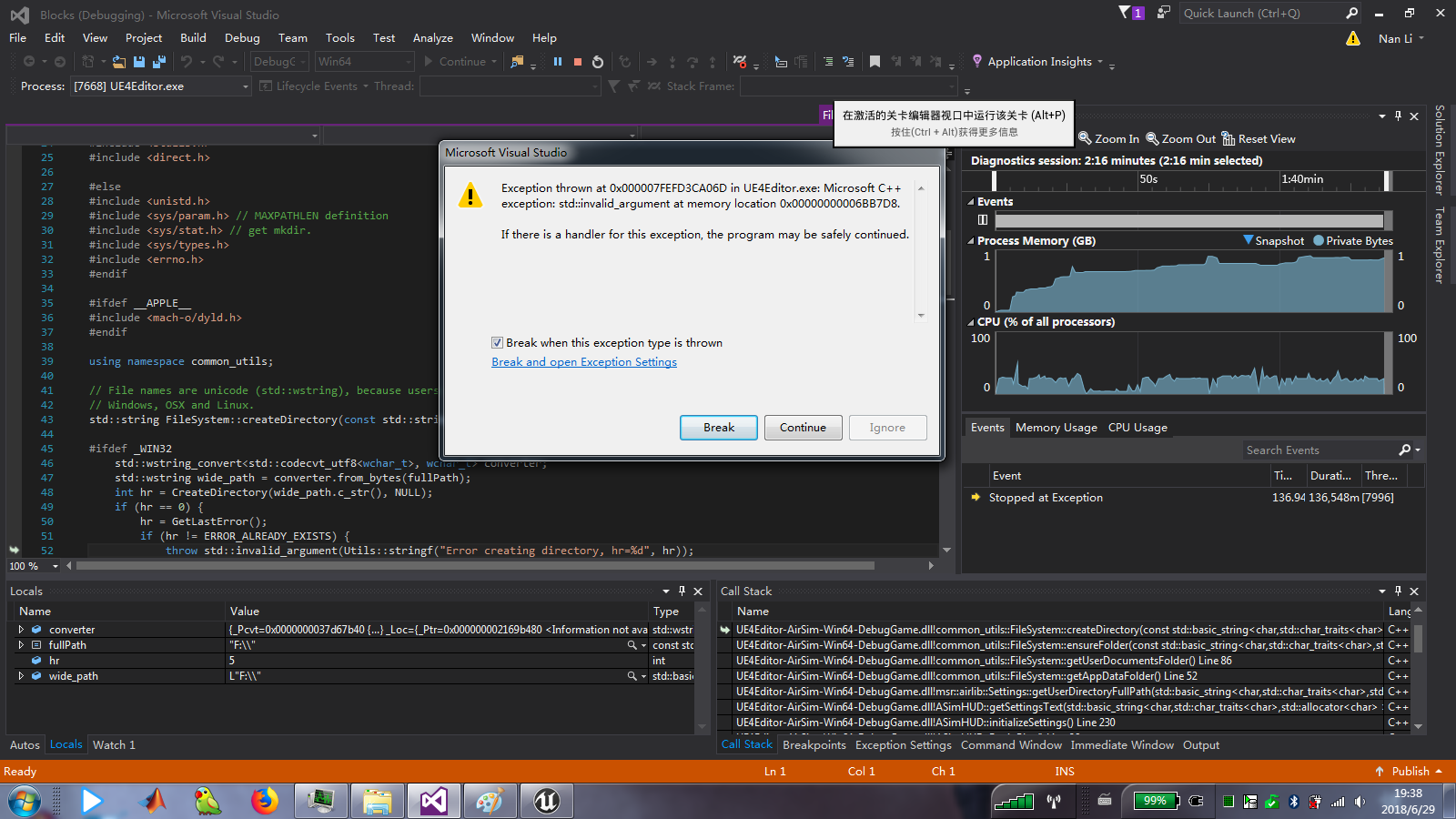Image resolution: width=1456 pixels, height=819 pixels.
Task: Click the Search Events magnifier icon
Action: click(1405, 450)
